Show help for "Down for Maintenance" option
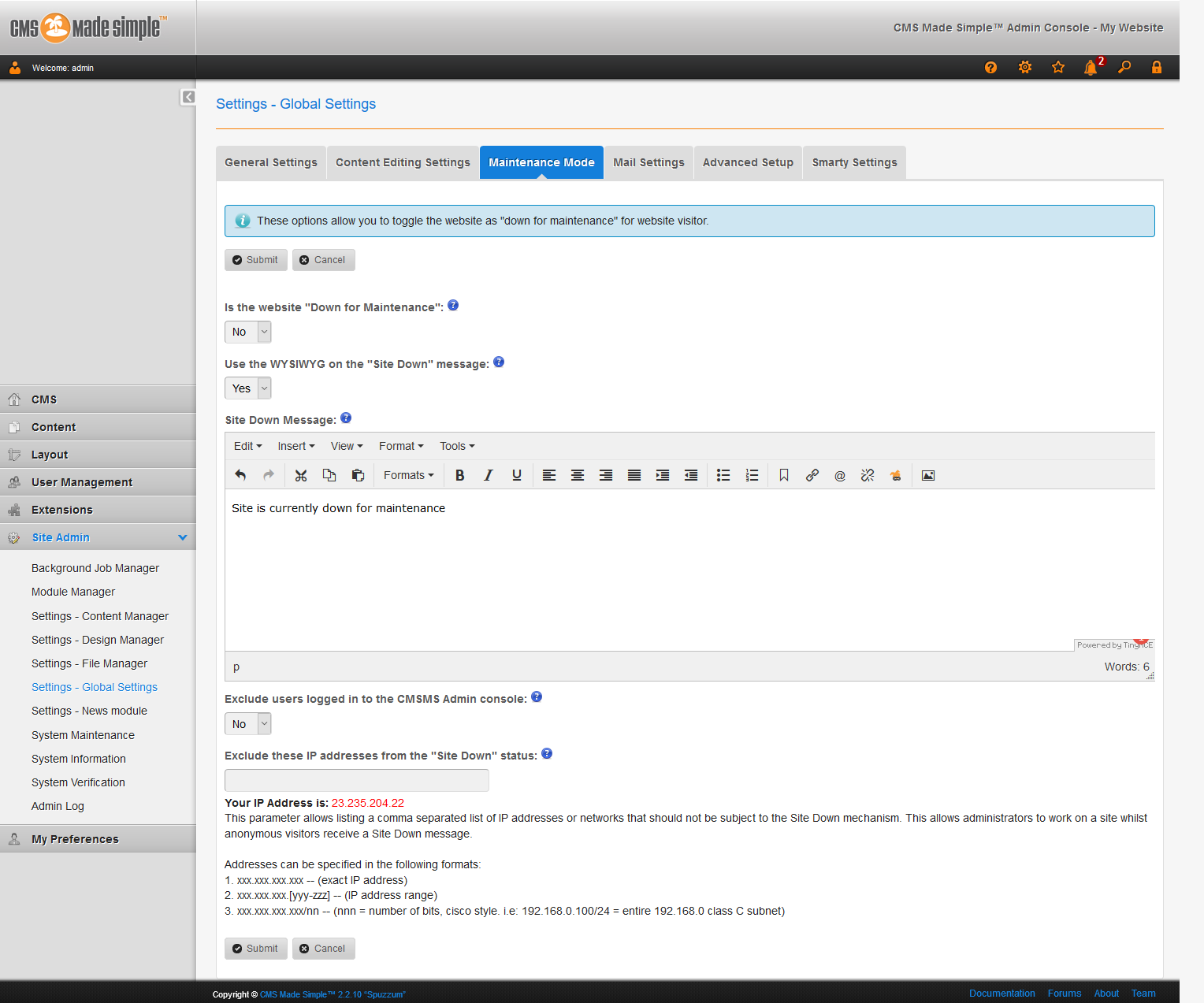The height and width of the screenshot is (1003, 1204). (453, 306)
